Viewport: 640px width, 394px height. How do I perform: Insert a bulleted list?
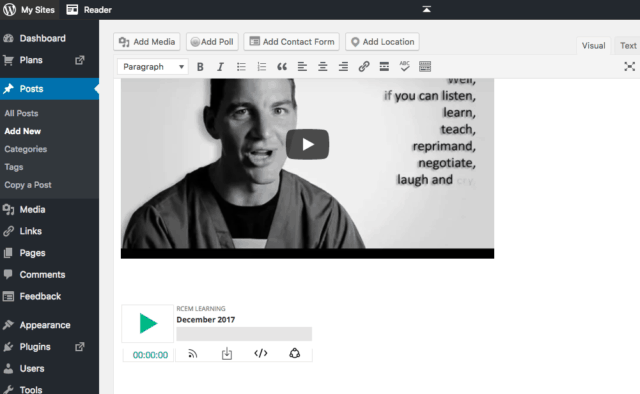[241, 67]
